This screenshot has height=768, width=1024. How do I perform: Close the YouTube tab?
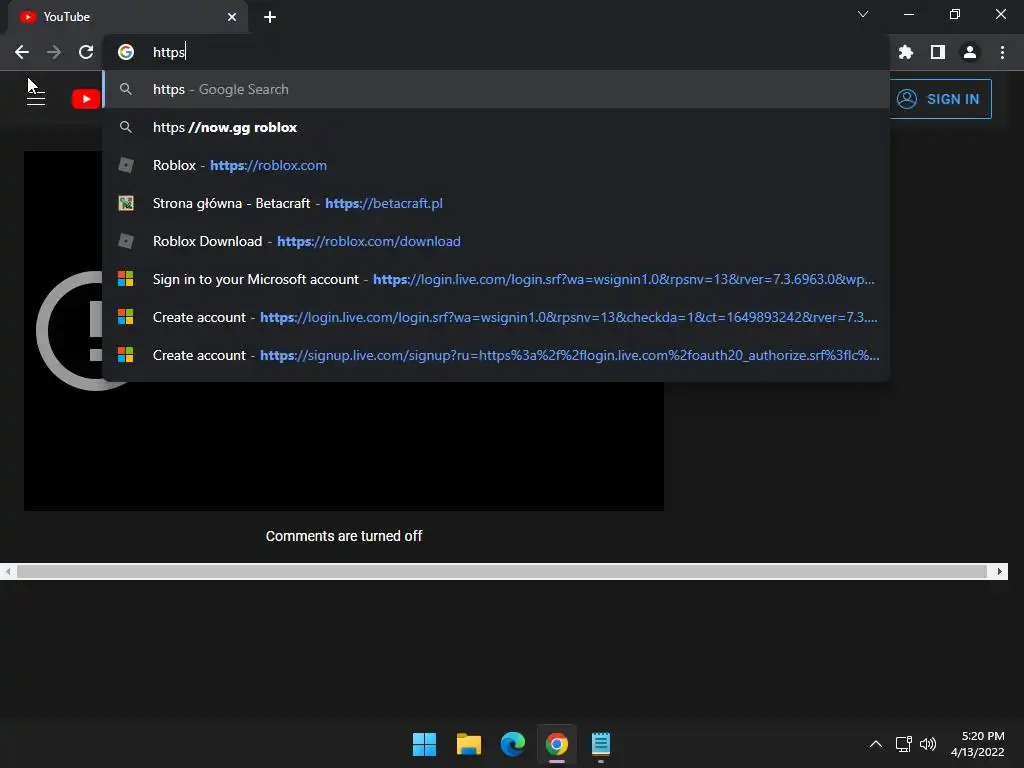point(232,17)
